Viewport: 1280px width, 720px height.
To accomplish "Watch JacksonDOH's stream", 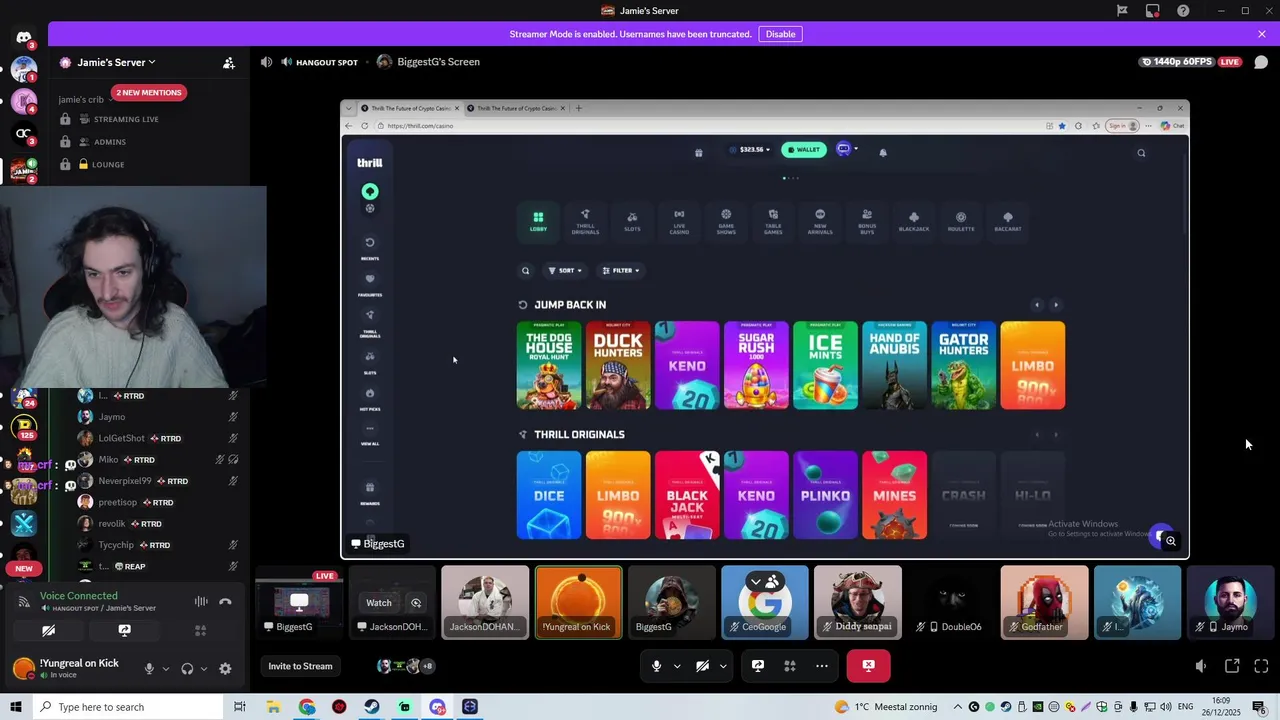I will pyautogui.click(x=379, y=603).
